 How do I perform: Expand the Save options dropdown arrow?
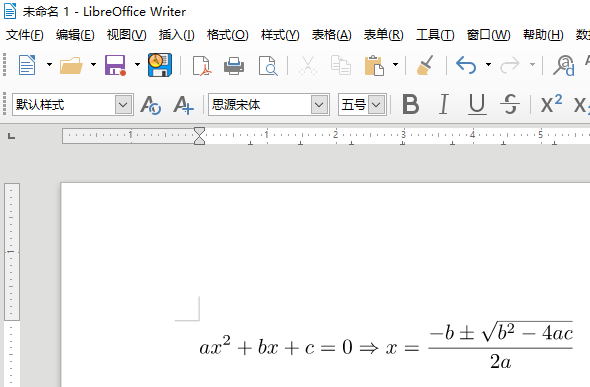pos(137,65)
